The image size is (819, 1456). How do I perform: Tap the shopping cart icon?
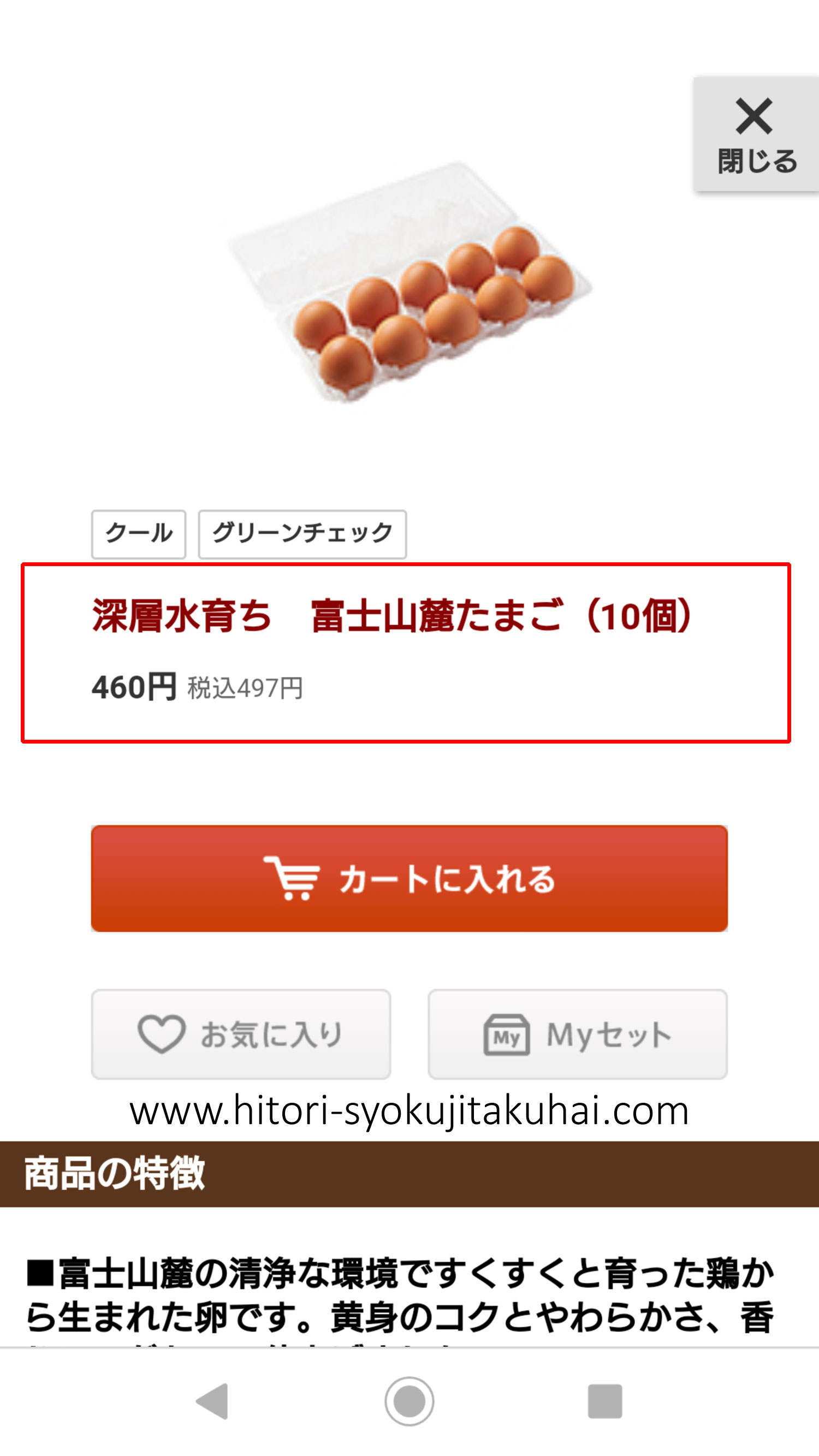click(291, 878)
